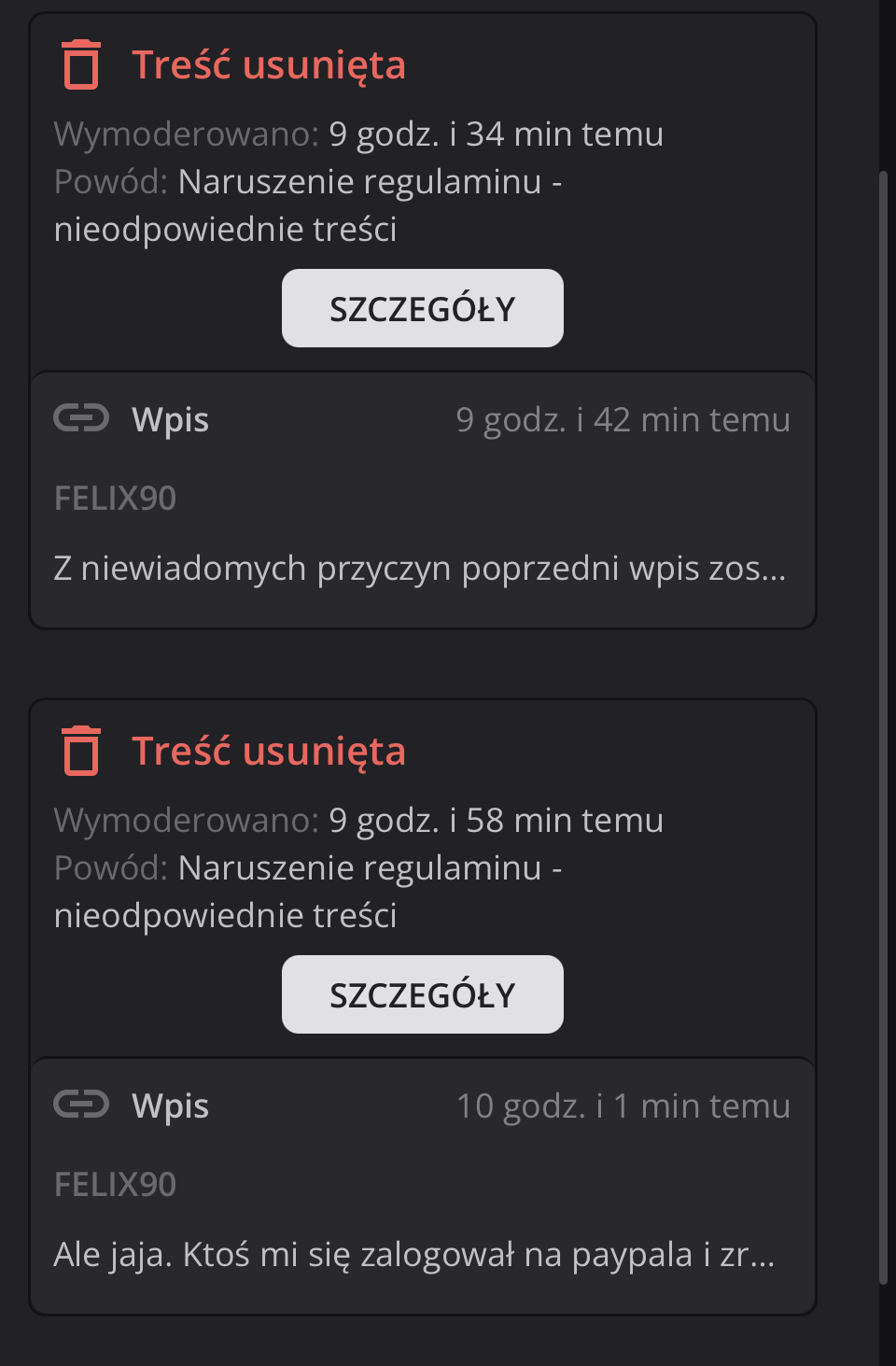Click the "Wymoderowano: 9 godz. i 58 min temu" line
The width and height of the screenshot is (896, 1366).
[x=358, y=821]
